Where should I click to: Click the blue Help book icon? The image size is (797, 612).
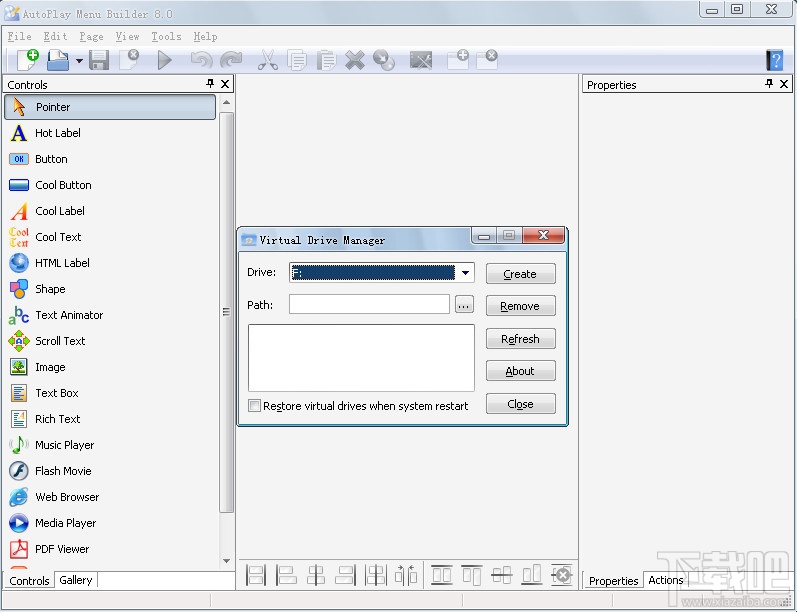pyautogui.click(x=775, y=60)
